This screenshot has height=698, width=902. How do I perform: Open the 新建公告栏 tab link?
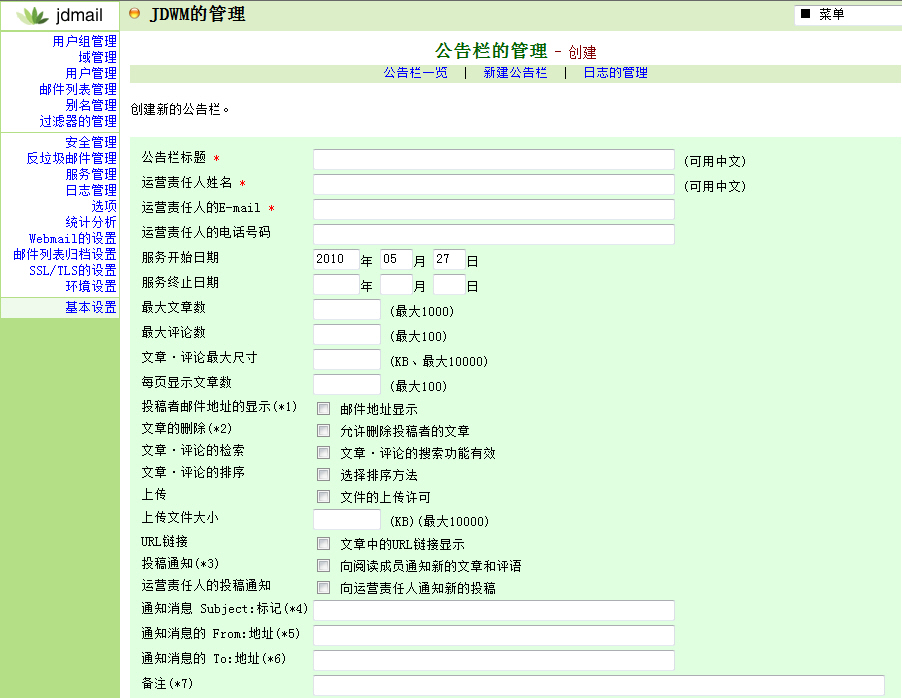tap(515, 73)
